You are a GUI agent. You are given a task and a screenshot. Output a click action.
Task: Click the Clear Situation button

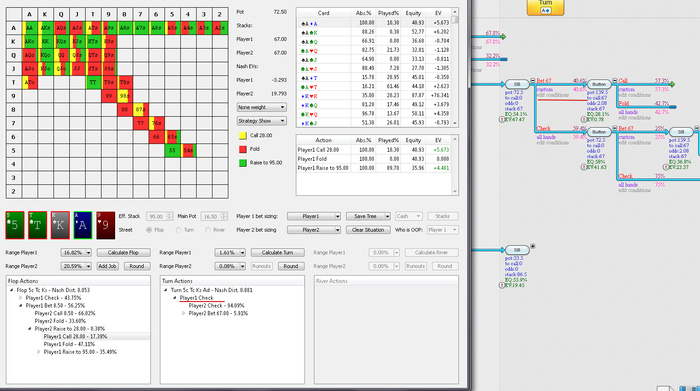(368, 230)
